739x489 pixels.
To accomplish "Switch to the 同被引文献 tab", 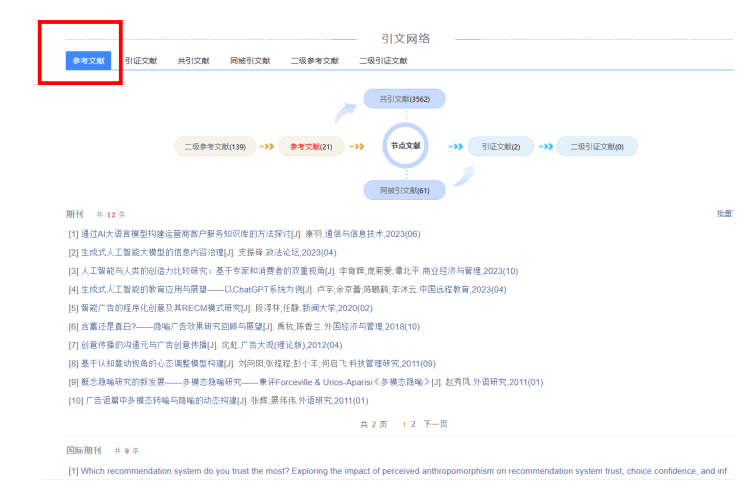I will pyautogui.click(x=249, y=61).
